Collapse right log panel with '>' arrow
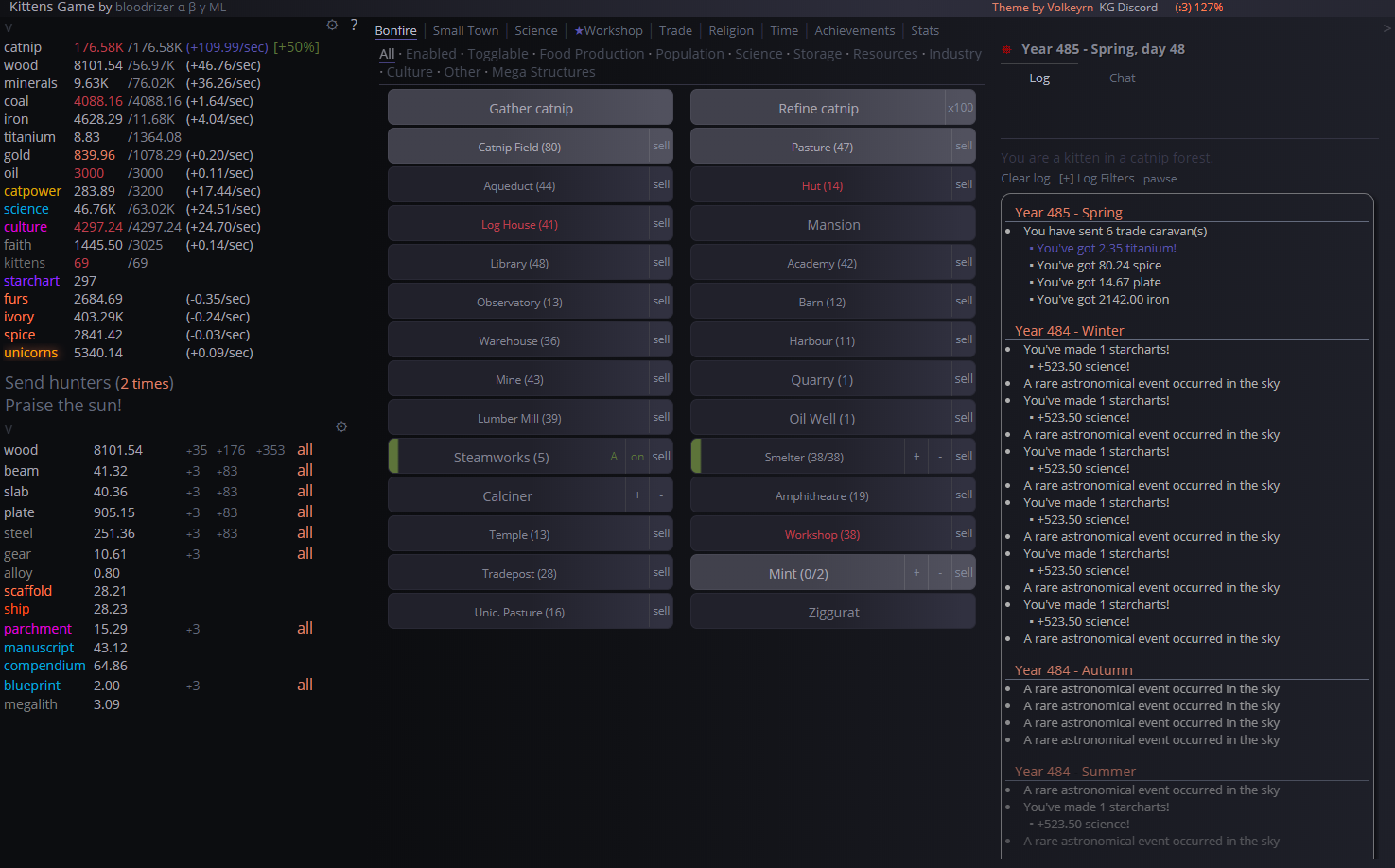Image resolution: width=1395 pixels, height=868 pixels. coord(1386,28)
